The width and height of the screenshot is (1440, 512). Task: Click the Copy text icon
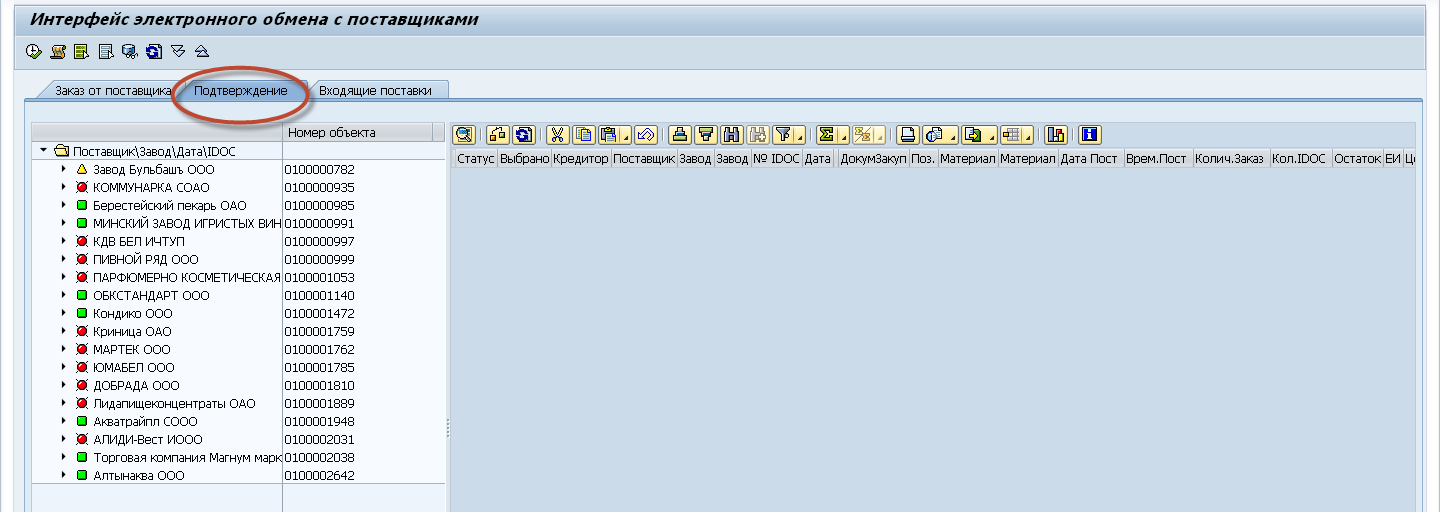[x=583, y=134]
